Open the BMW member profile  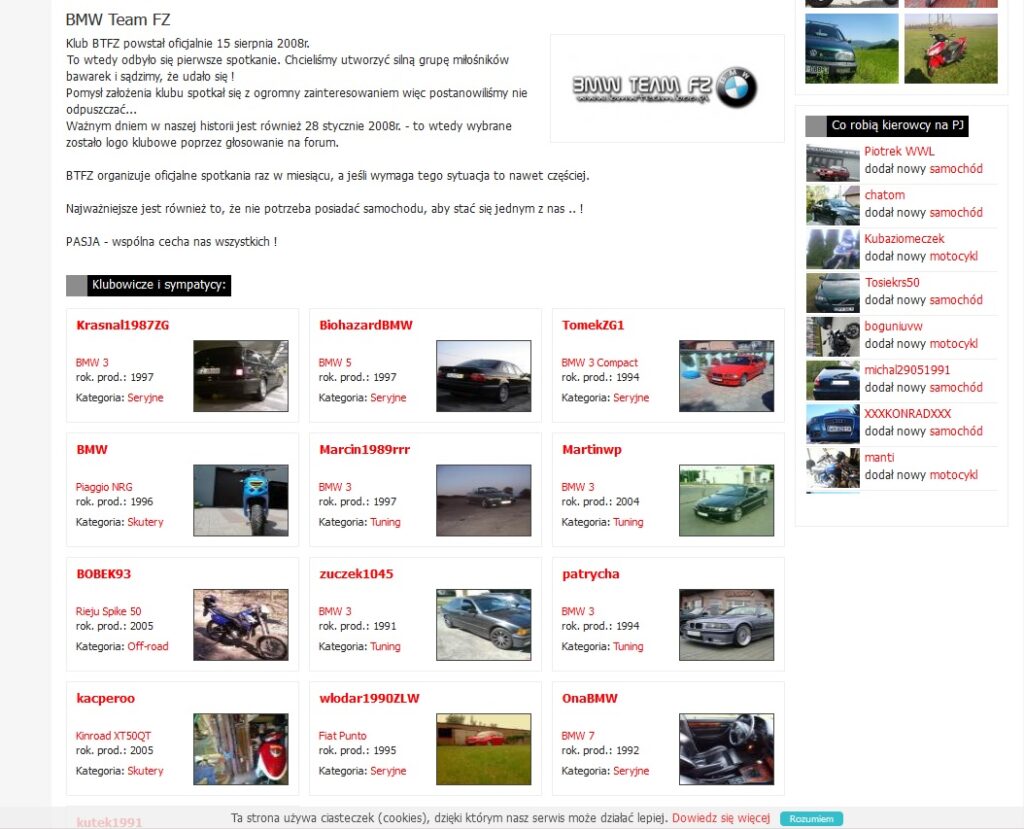tap(91, 449)
